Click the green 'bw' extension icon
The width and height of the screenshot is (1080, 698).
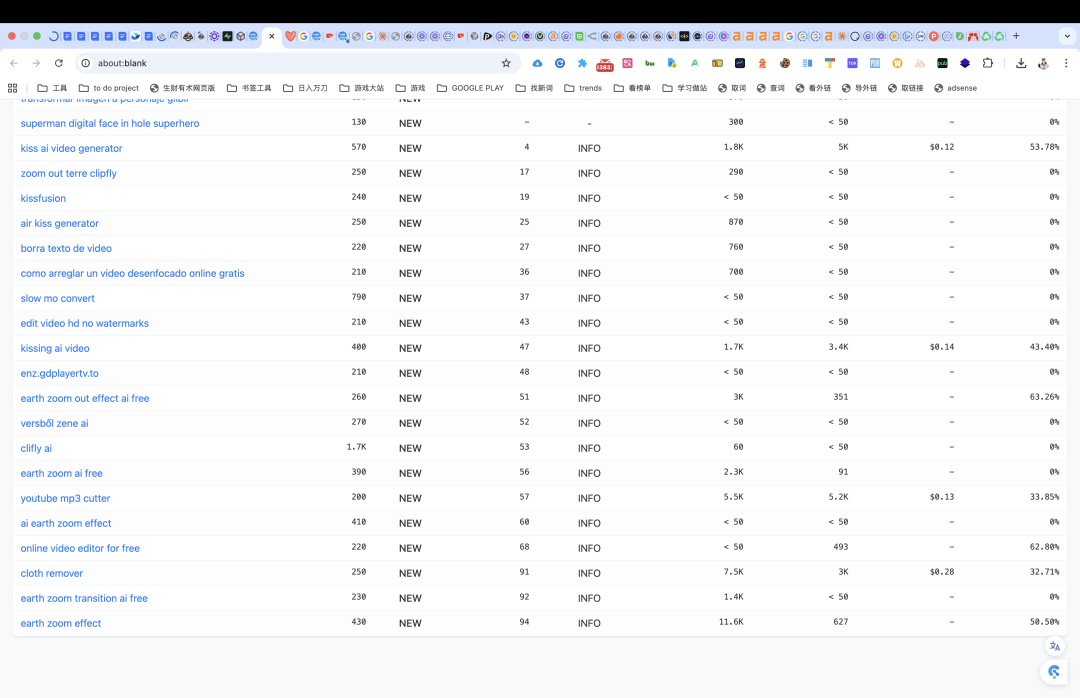[650, 63]
